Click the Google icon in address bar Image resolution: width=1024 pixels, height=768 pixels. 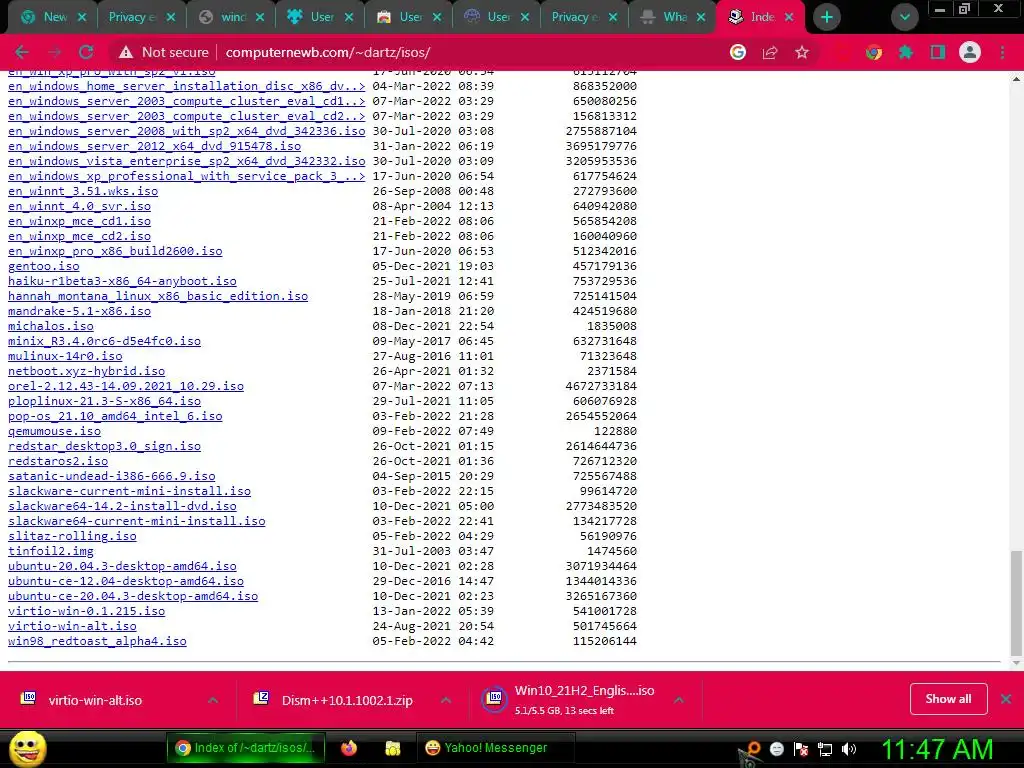(x=738, y=52)
